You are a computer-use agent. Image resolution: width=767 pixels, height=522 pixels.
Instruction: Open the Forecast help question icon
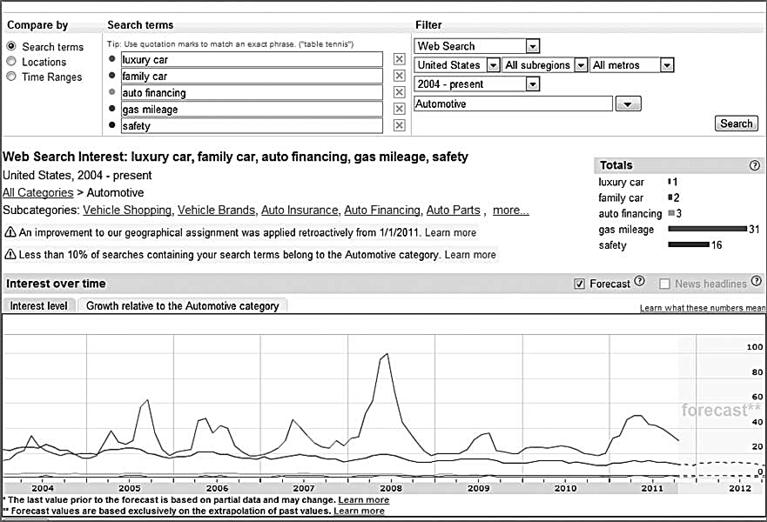[640, 281]
